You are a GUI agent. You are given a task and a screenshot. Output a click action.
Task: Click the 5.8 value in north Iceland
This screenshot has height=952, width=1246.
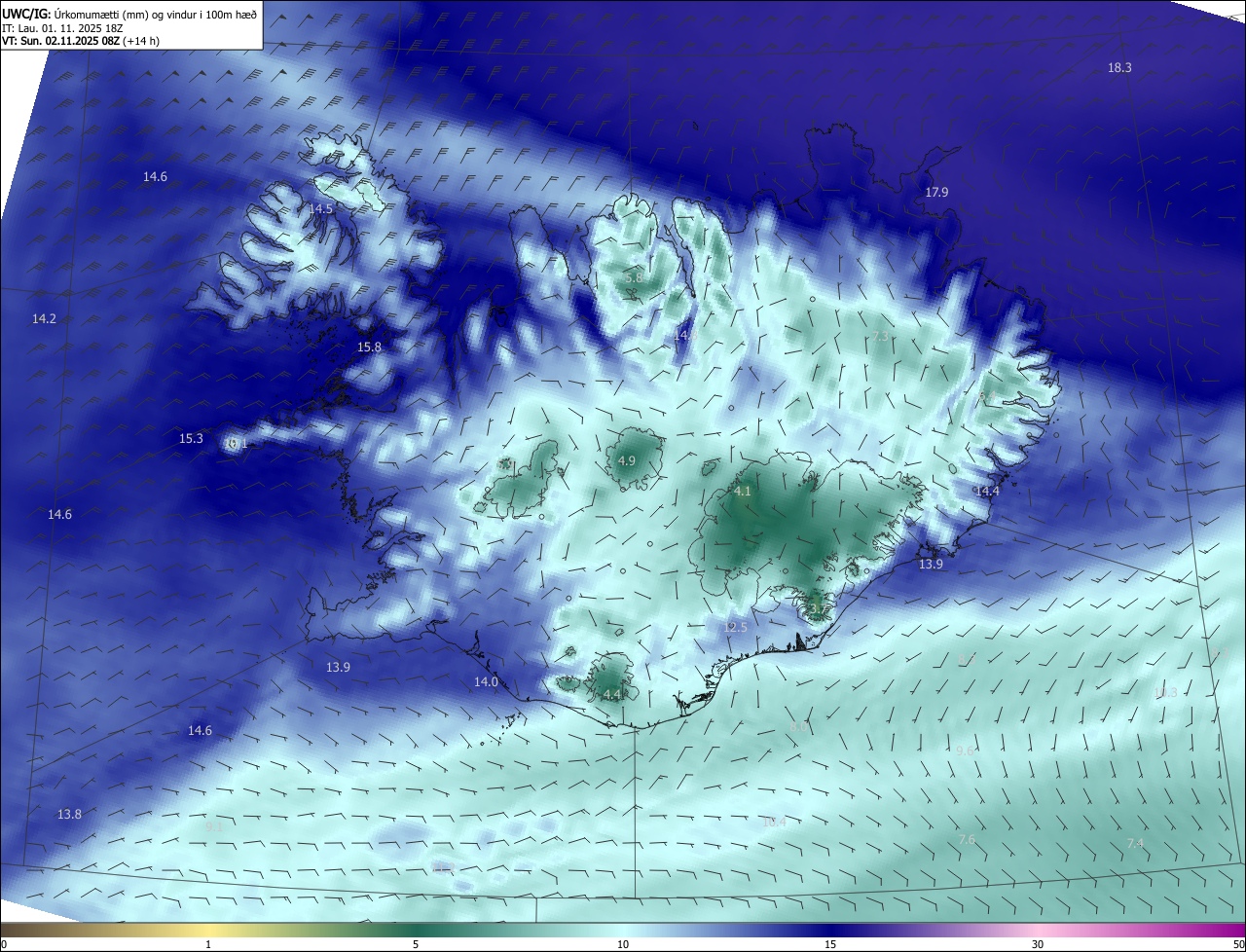(633, 277)
